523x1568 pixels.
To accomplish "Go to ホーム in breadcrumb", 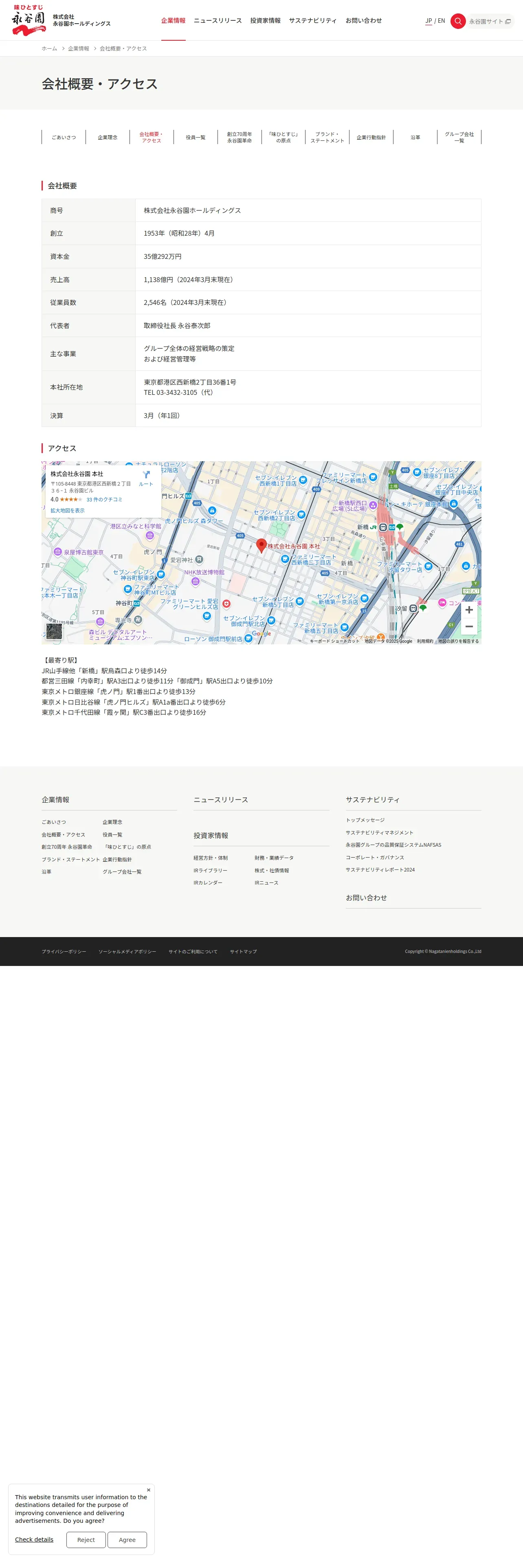I will coord(49,49).
